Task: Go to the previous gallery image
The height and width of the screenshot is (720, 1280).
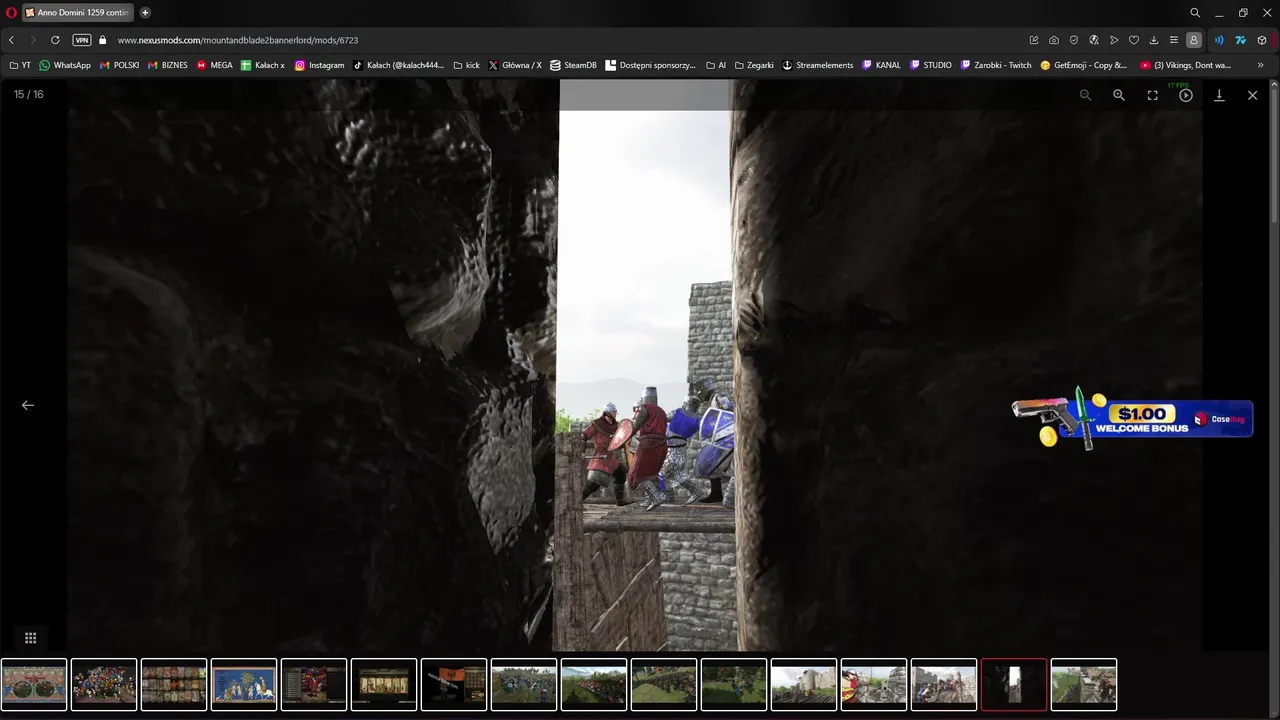Action: point(28,405)
